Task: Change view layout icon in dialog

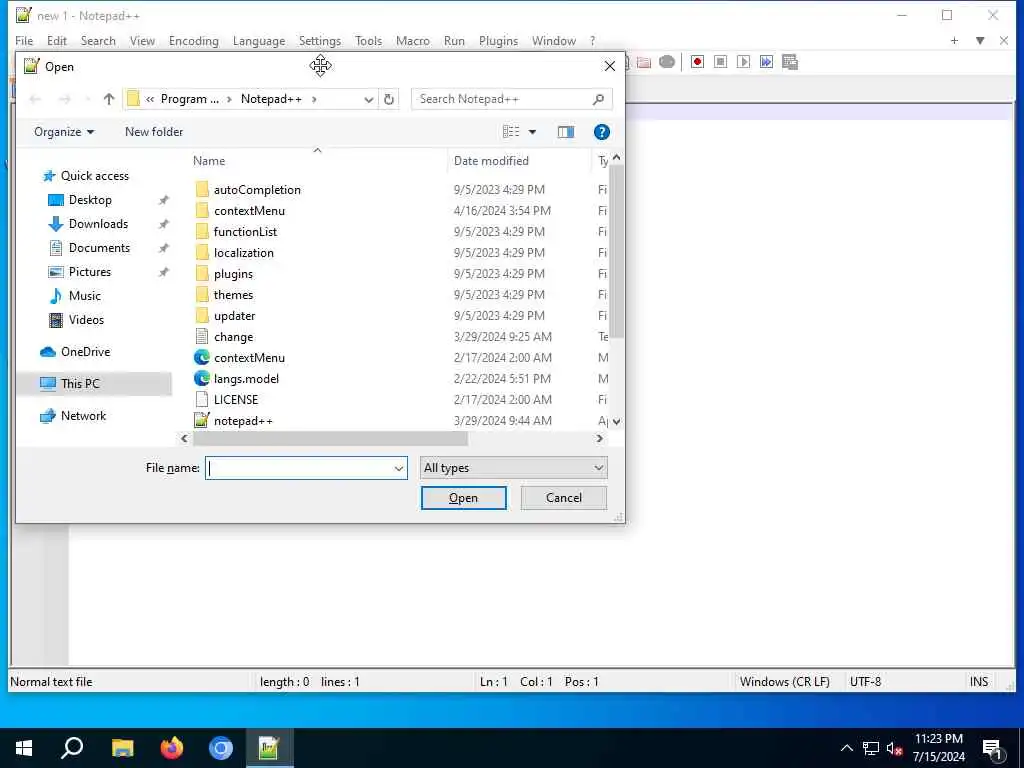Action: pos(511,132)
